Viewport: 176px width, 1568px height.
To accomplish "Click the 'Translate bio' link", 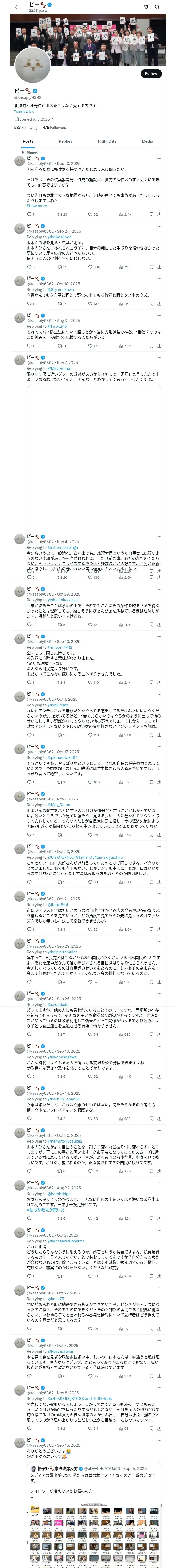I will pos(24,111).
